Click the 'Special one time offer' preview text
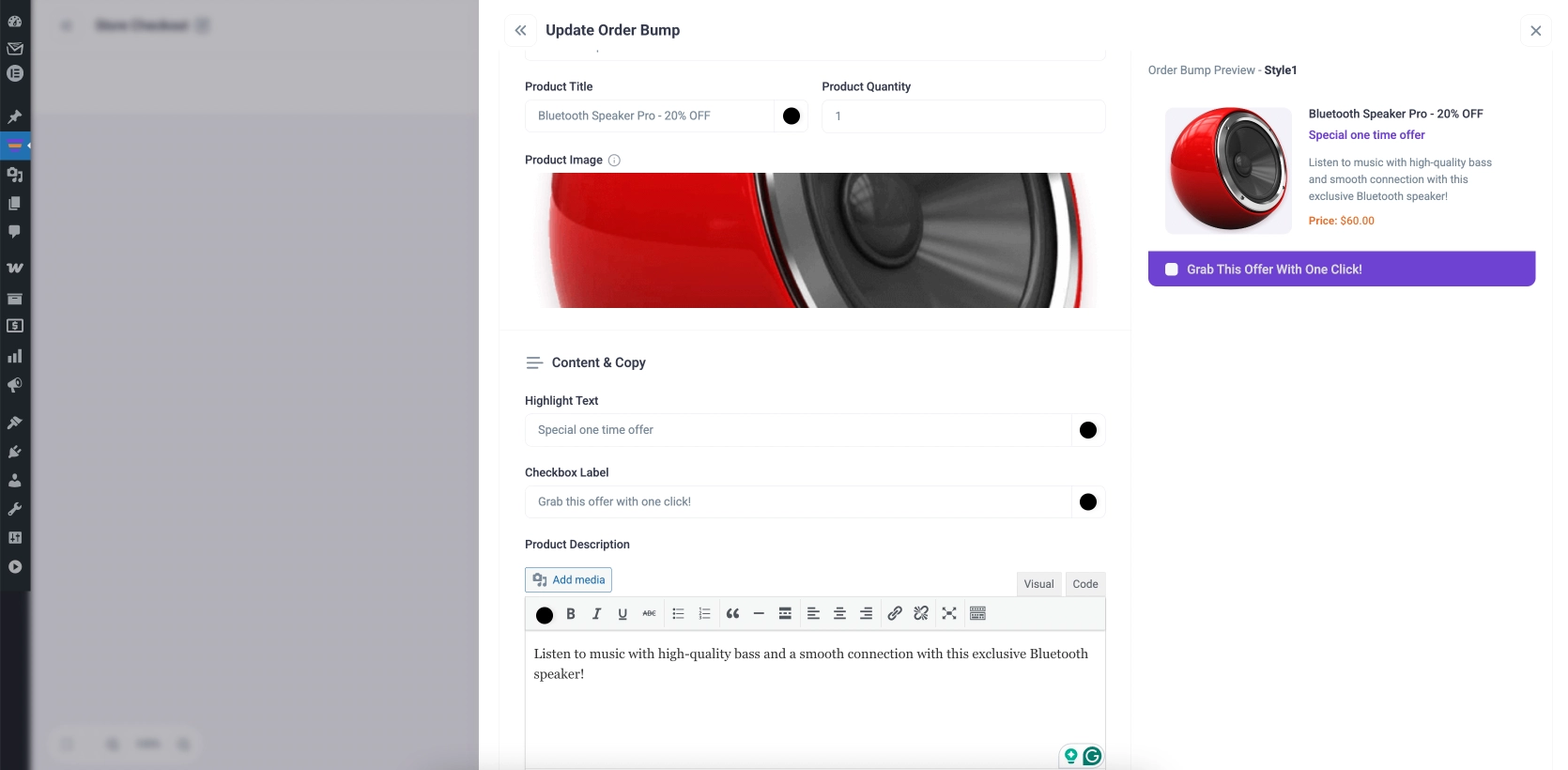This screenshot has height=770, width=1568. pos(1366,135)
